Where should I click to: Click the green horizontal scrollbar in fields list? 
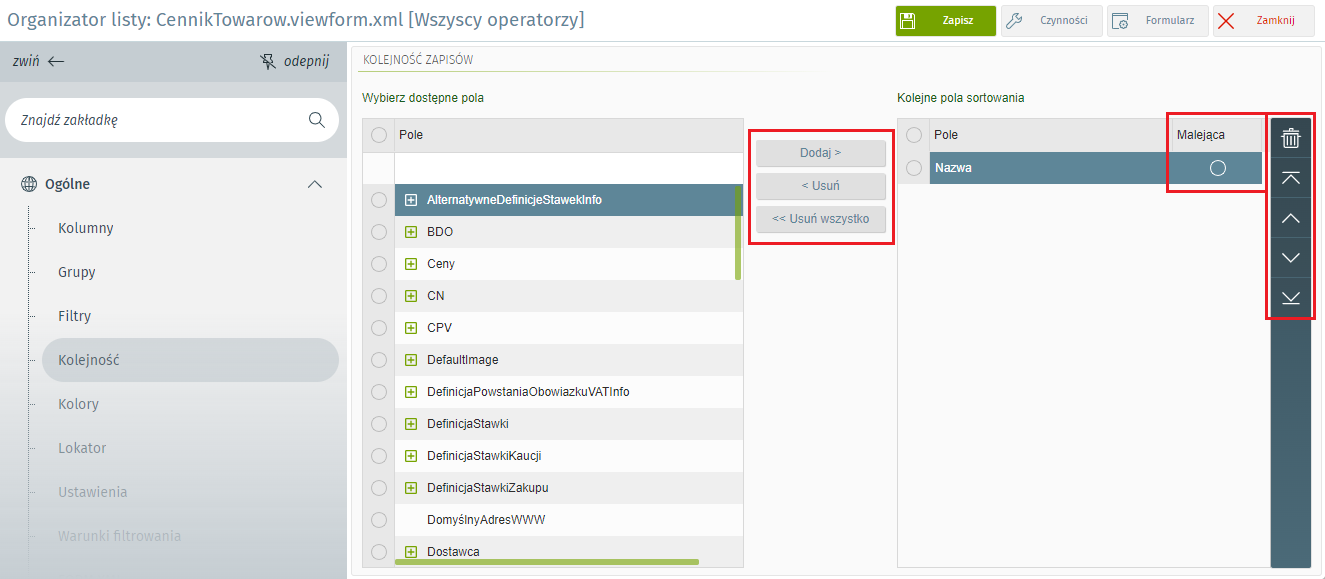(546, 562)
